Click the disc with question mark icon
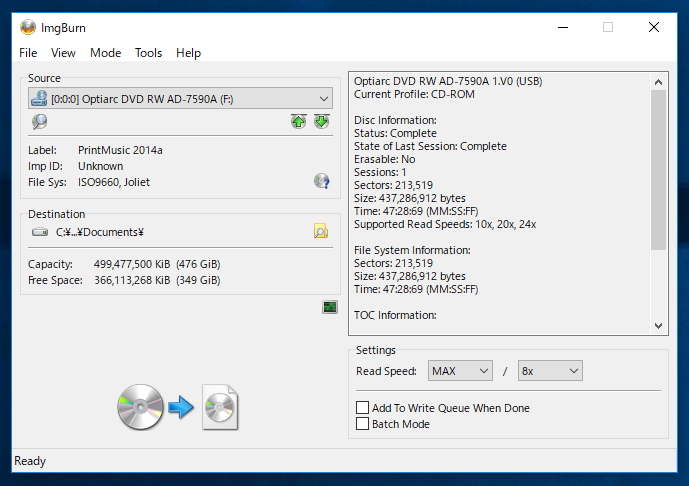Screen dimensions: 689x486 [322, 181]
